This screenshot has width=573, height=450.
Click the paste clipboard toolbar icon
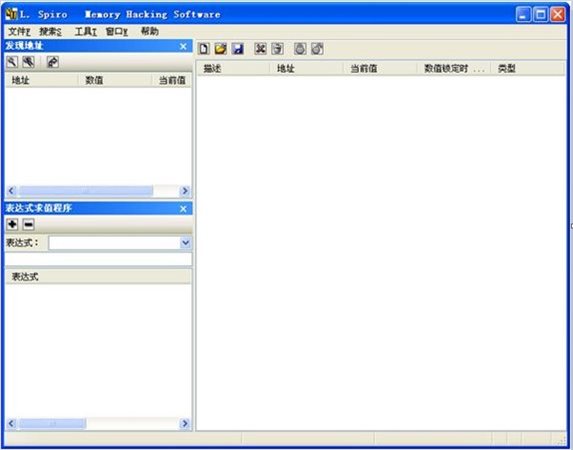(x=277, y=49)
